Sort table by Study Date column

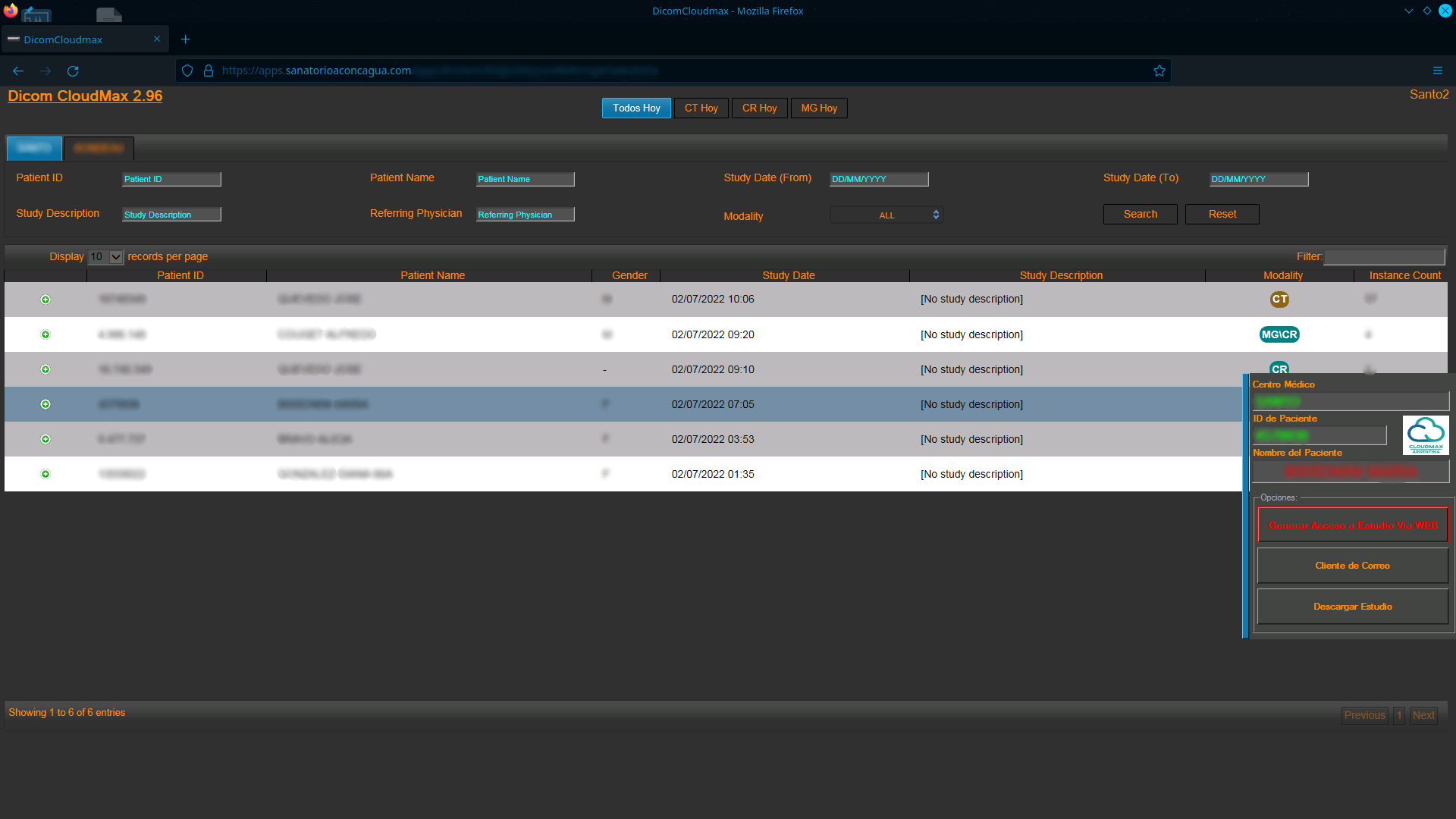pyautogui.click(x=789, y=275)
